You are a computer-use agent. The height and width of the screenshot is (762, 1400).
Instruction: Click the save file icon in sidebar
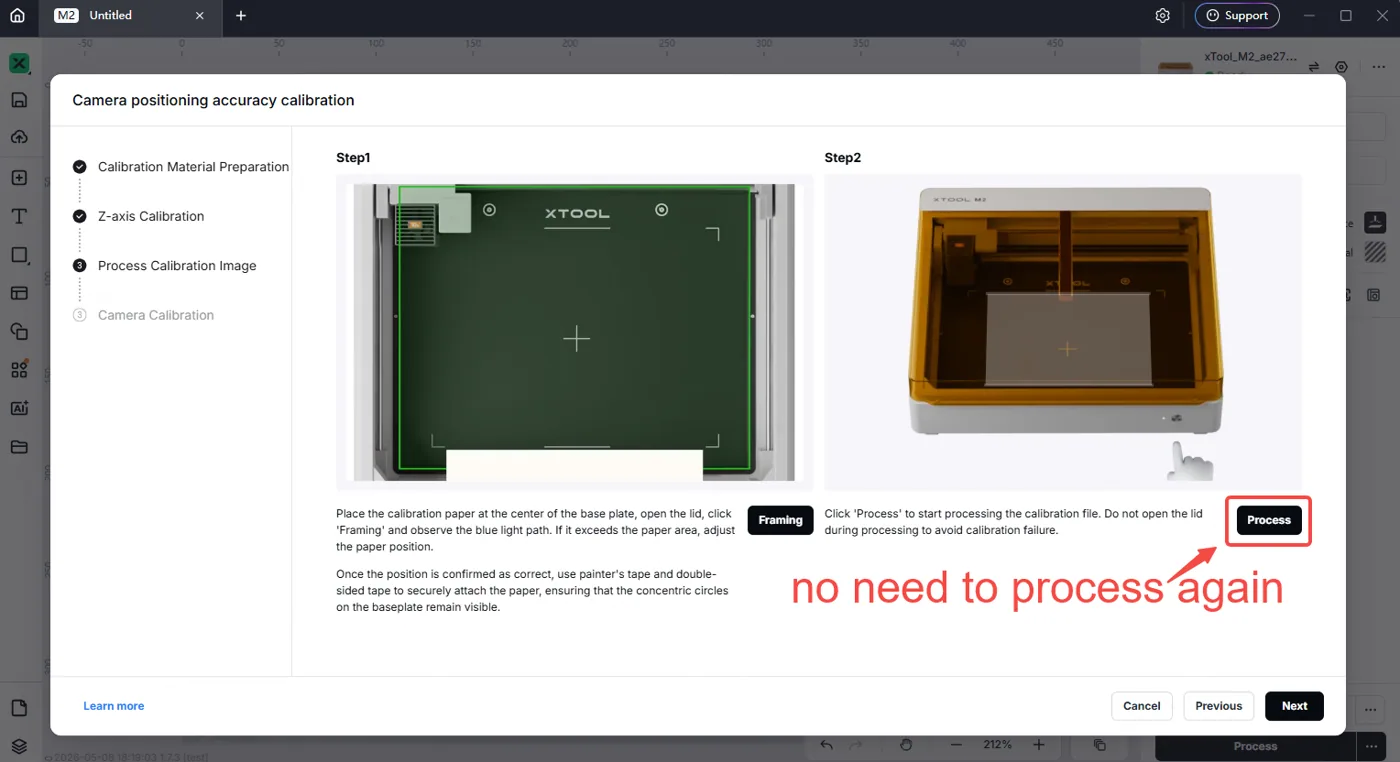click(x=19, y=100)
